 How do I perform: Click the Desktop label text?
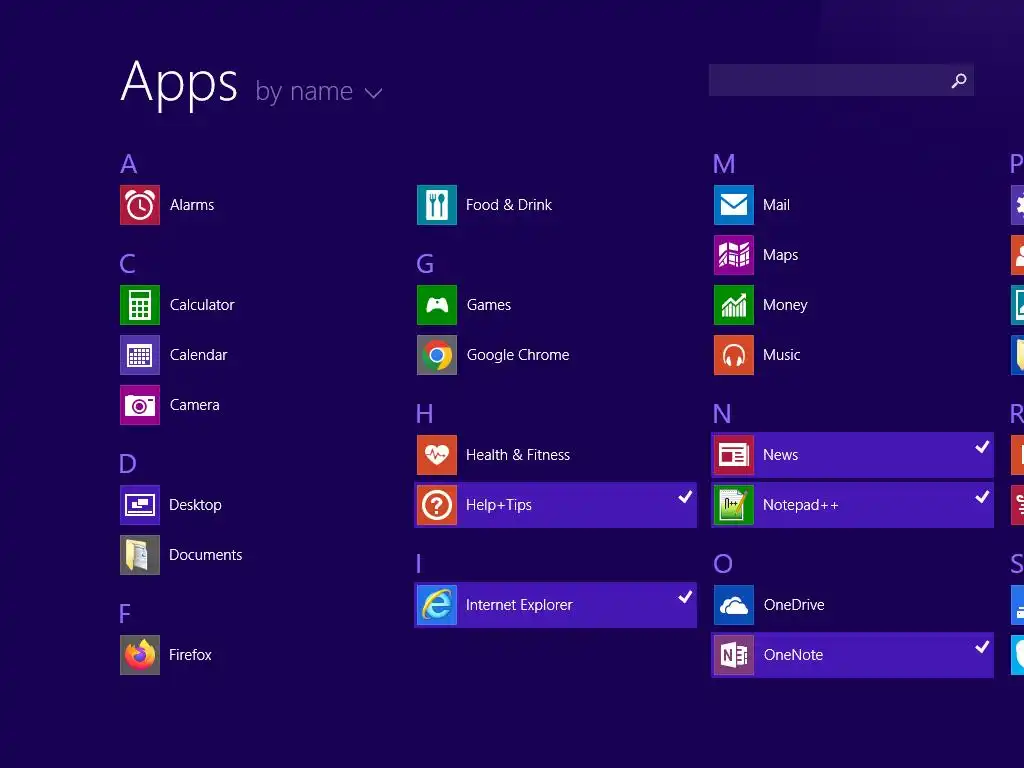pos(195,505)
